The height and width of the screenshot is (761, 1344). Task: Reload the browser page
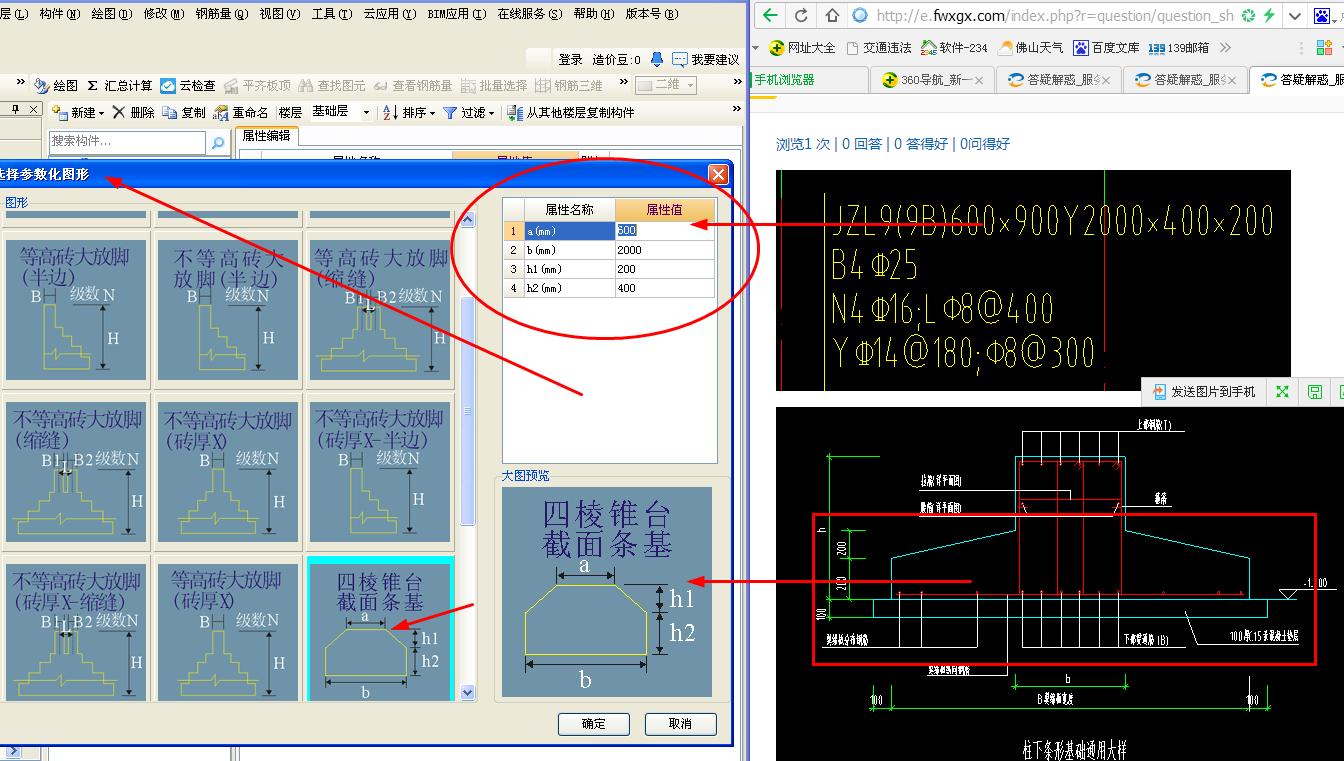tap(801, 16)
